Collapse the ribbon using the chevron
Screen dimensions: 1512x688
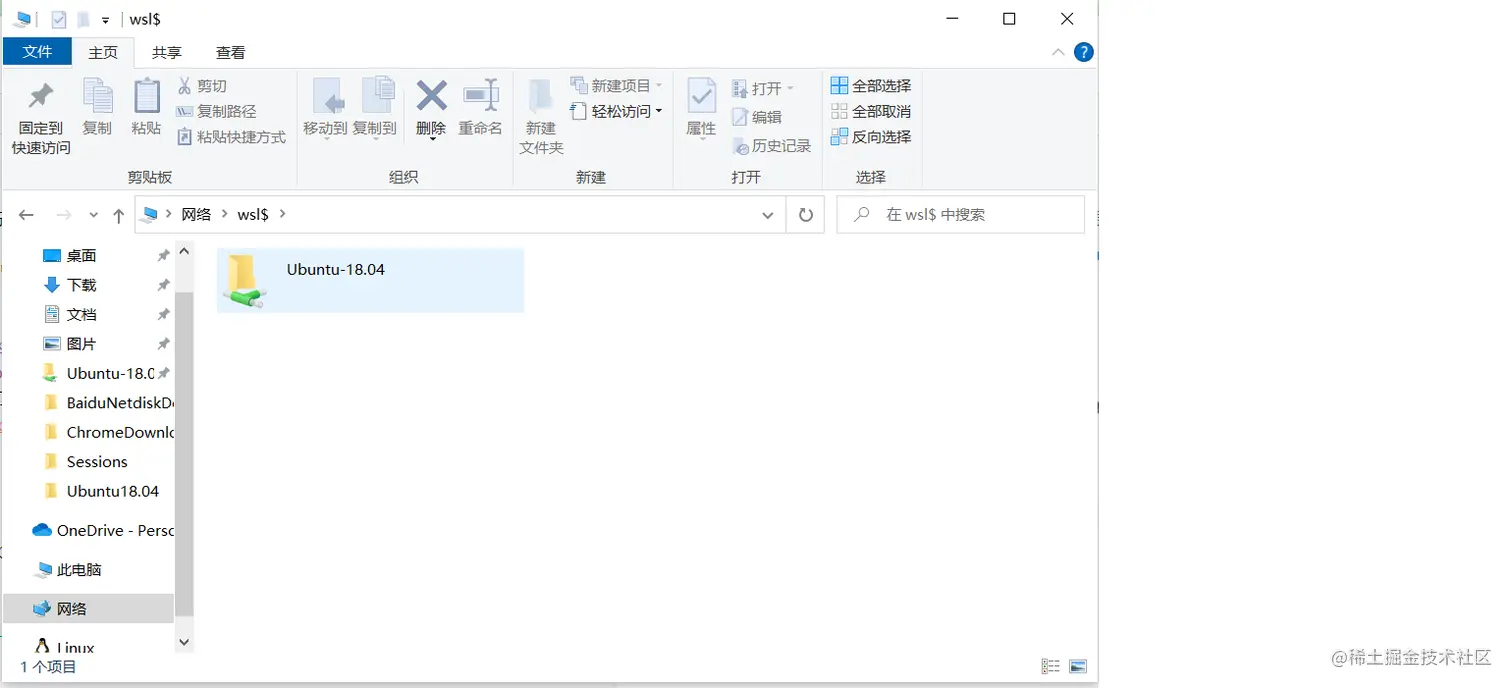[x=1058, y=52]
